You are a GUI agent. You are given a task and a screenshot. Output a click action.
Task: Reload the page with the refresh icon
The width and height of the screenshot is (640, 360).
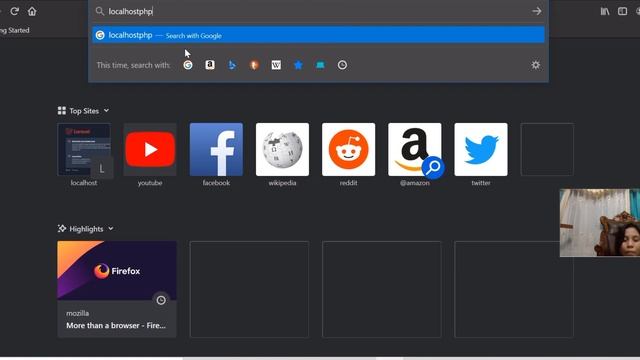(15, 11)
